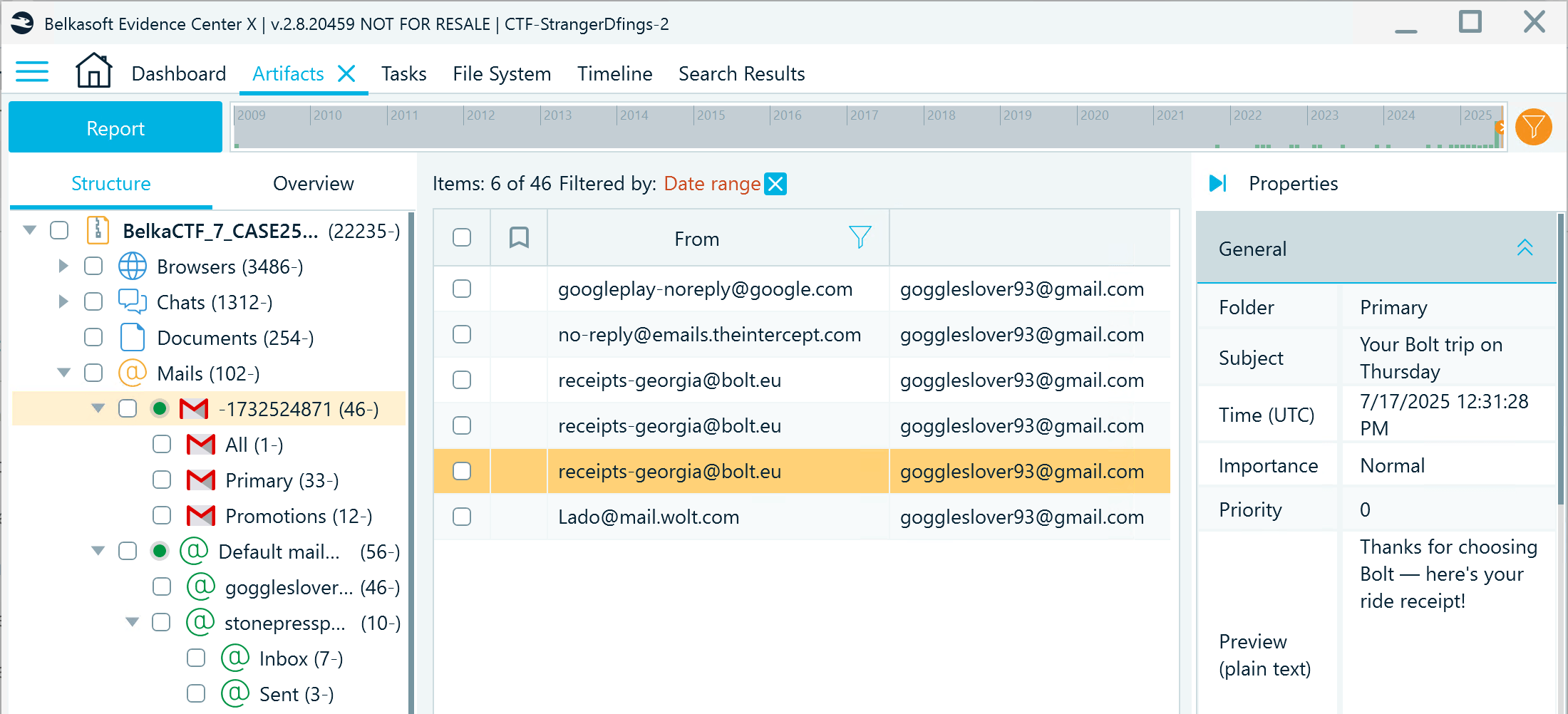This screenshot has width=1568, height=714.
Task: Switch to the Overview tab
Action: click(314, 183)
